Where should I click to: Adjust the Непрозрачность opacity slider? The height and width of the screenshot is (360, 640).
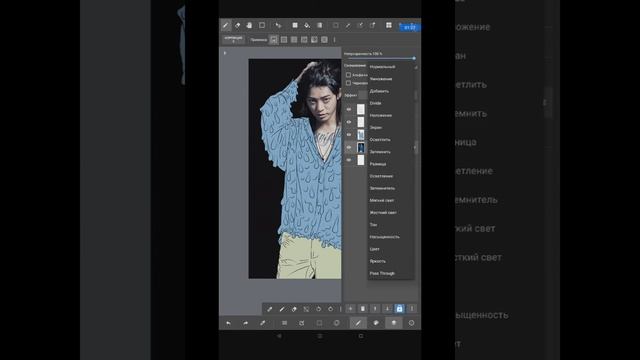(380, 58)
